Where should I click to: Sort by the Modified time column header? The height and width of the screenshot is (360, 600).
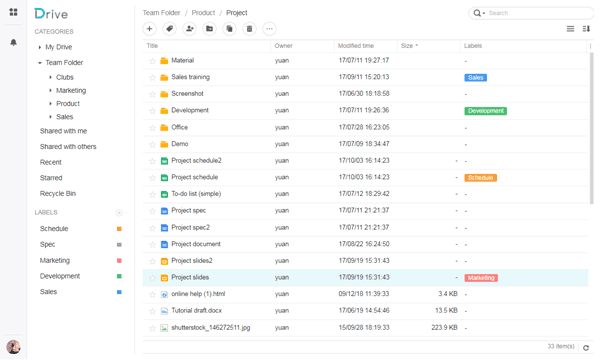coord(356,46)
